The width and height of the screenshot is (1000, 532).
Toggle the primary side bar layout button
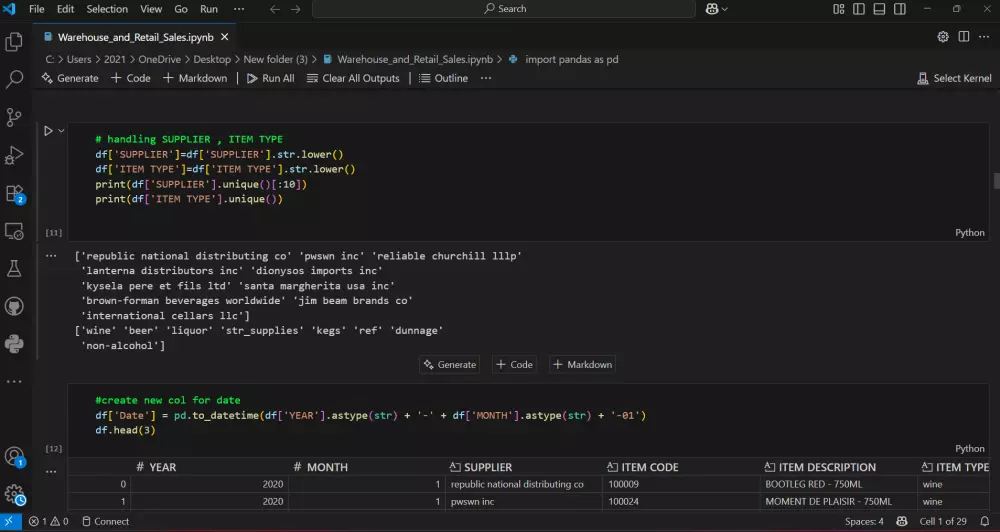pyautogui.click(x=860, y=9)
